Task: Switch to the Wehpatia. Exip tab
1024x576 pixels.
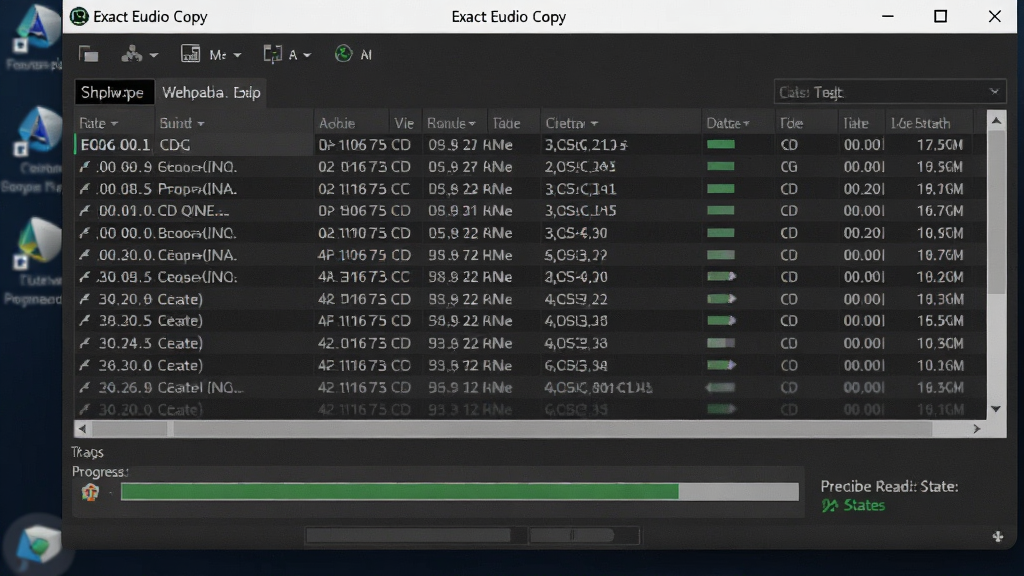Action: click(x=211, y=93)
